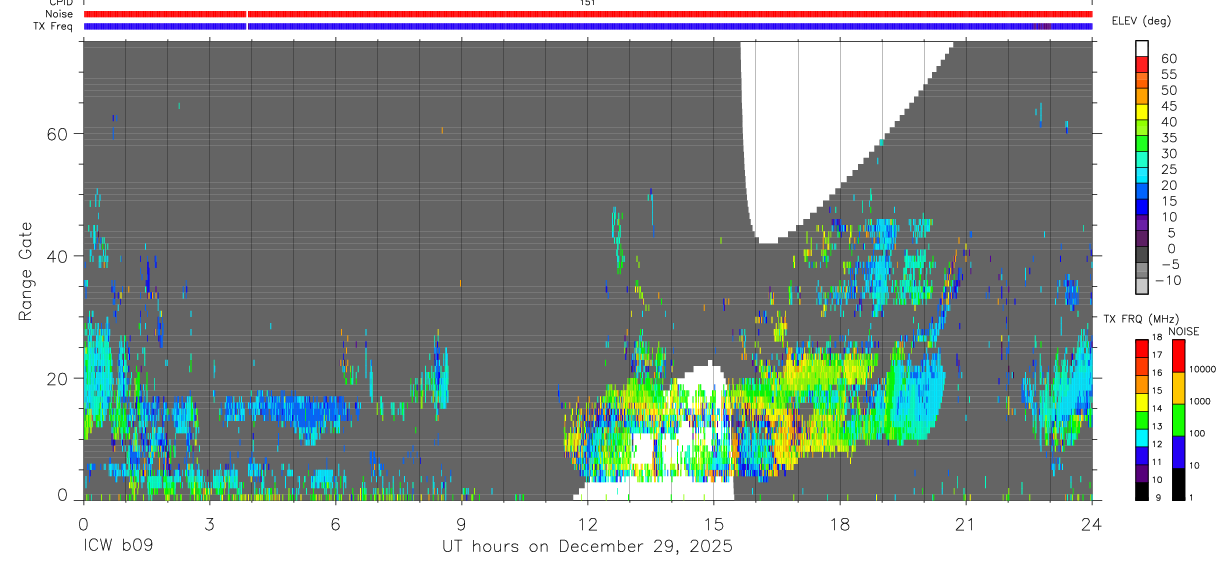Click the 'Range Gate' y-axis title
Screen dimensions: 1228x567
(26, 271)
